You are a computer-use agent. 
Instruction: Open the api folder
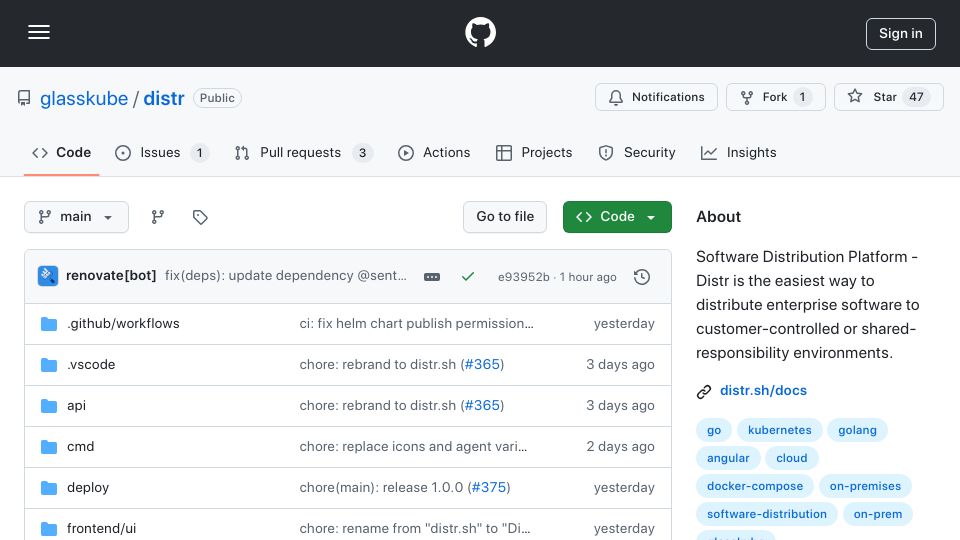pyautogui.click(x=77, y=405)
